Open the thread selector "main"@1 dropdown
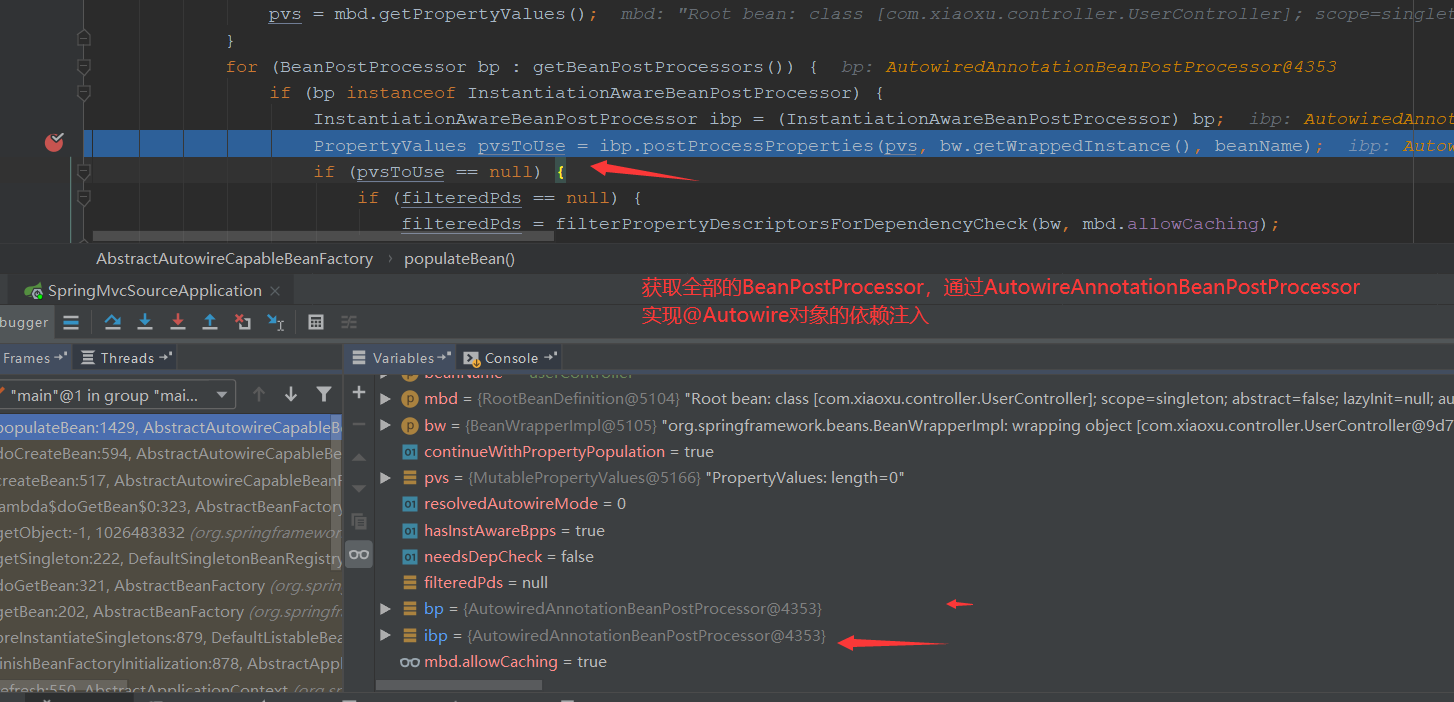This screenshot has height=702, width=1454. click(x=116, y=395)
